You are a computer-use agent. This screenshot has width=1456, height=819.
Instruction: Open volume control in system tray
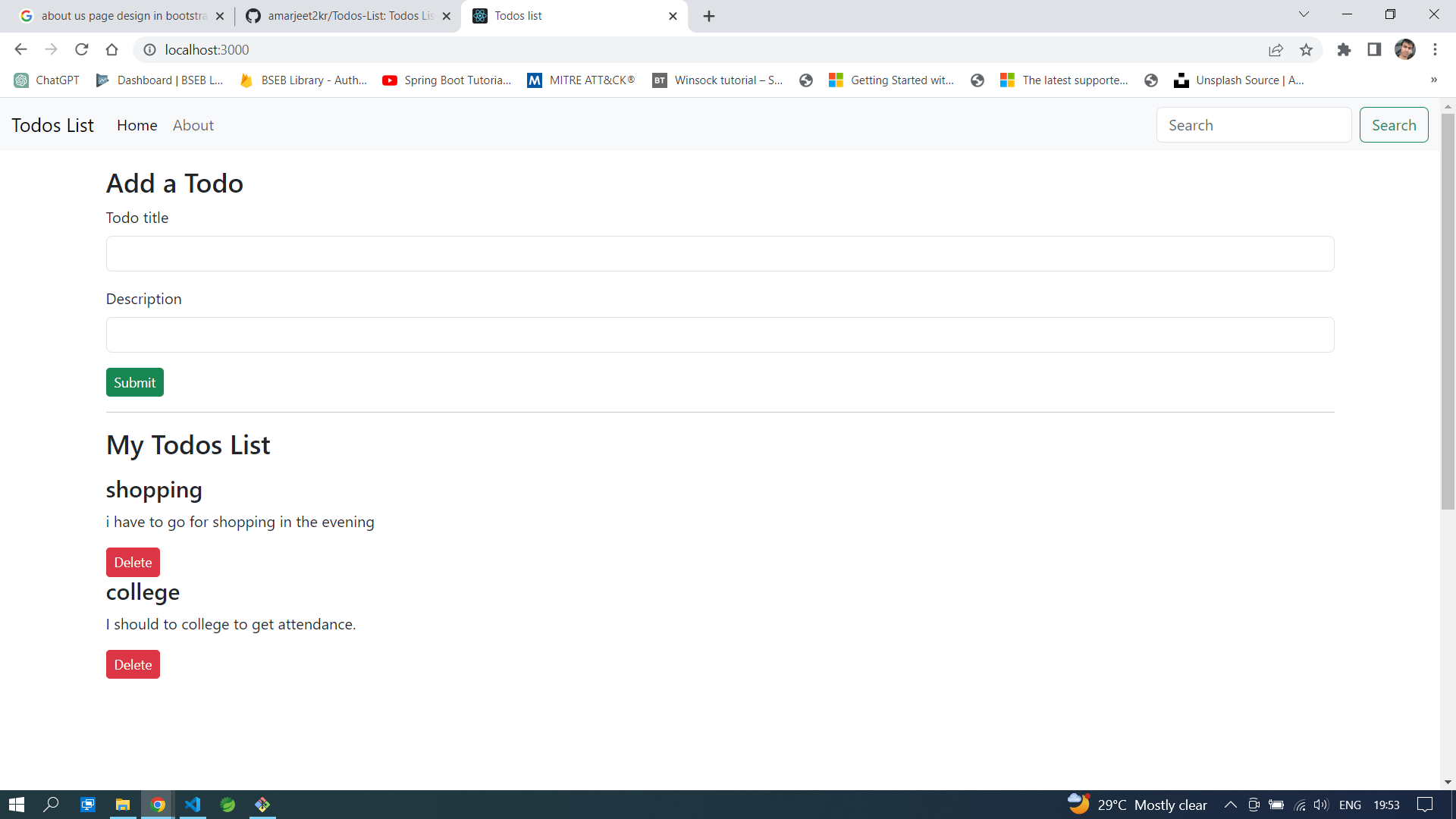pyautogui.click(x=1321, y=805)
